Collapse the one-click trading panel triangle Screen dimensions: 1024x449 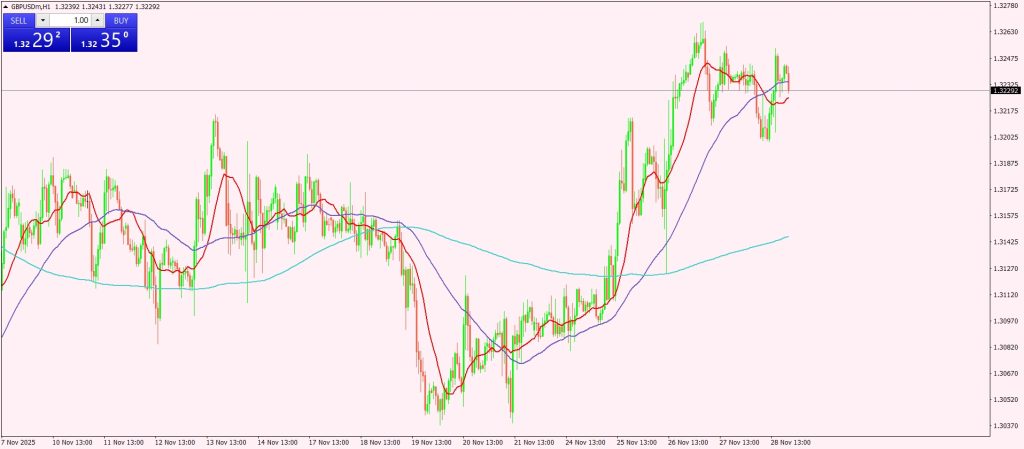pos(6,7)
